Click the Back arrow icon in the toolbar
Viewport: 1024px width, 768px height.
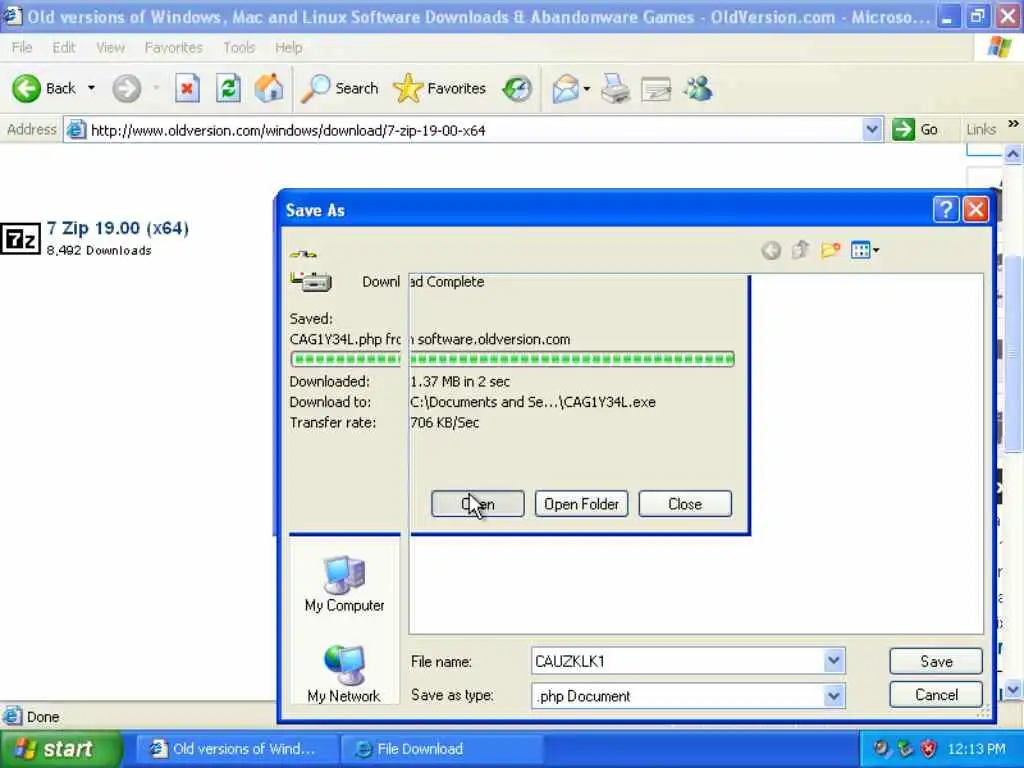26,88
